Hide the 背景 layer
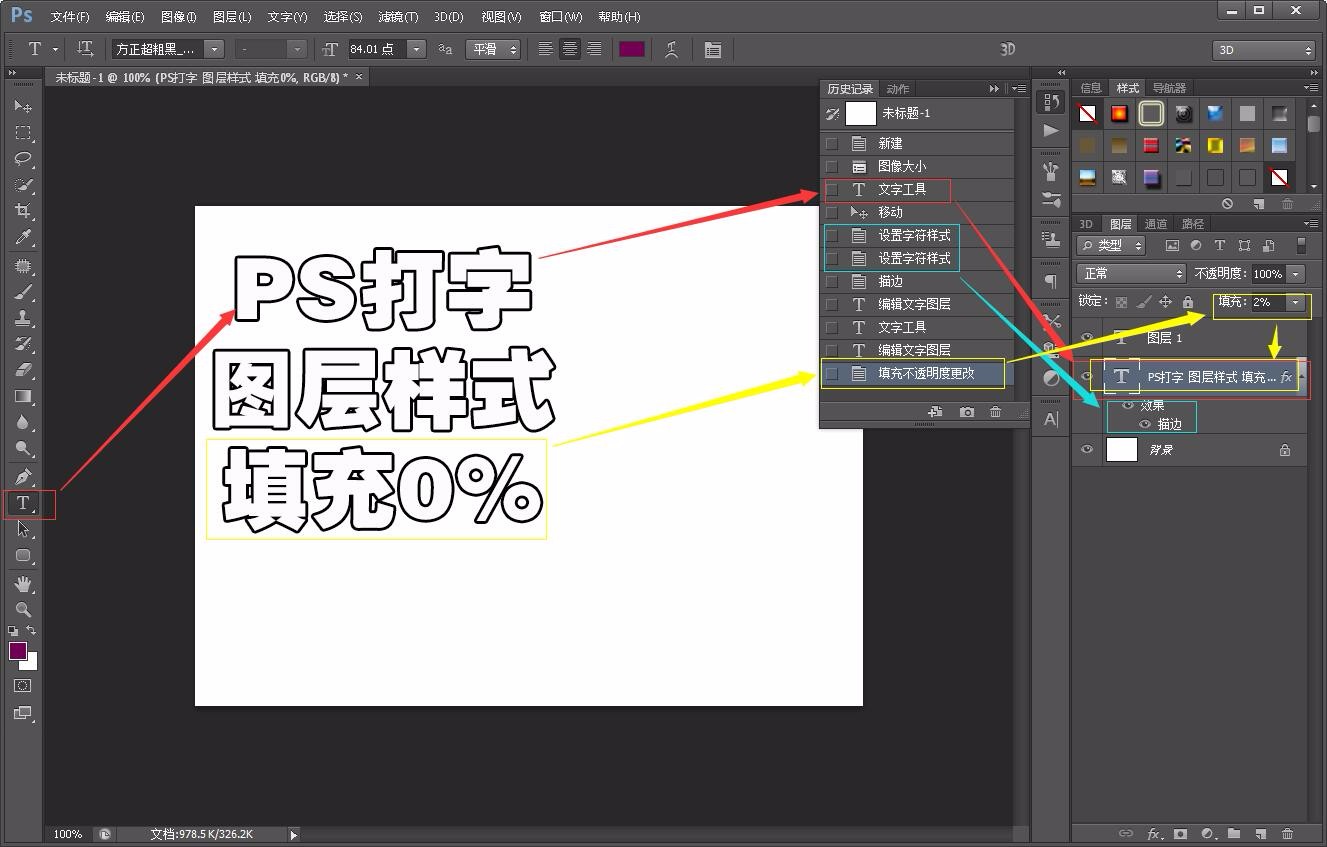 pyautogui.click(x=1087, y=450)
